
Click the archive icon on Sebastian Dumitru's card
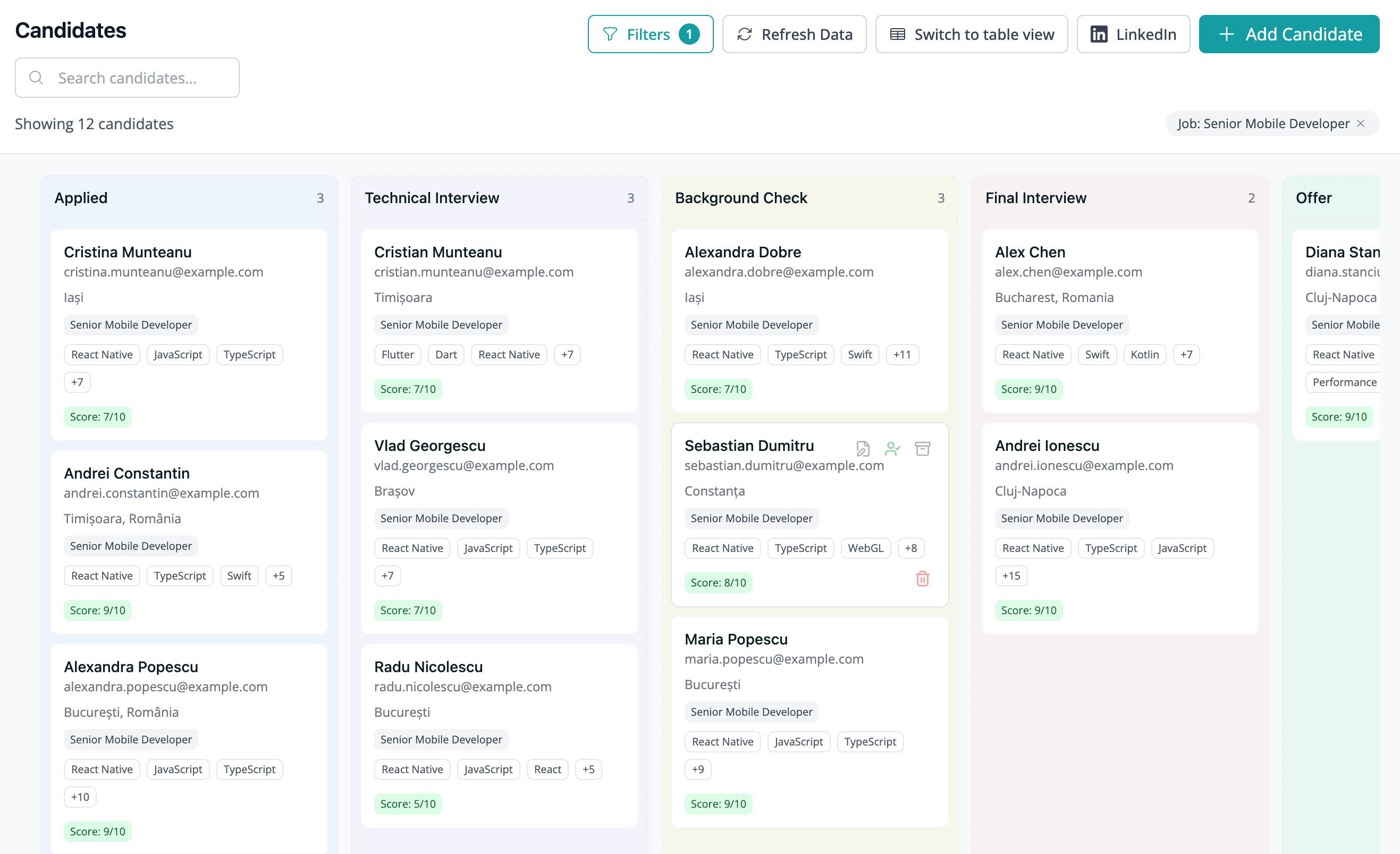(922, 449)
